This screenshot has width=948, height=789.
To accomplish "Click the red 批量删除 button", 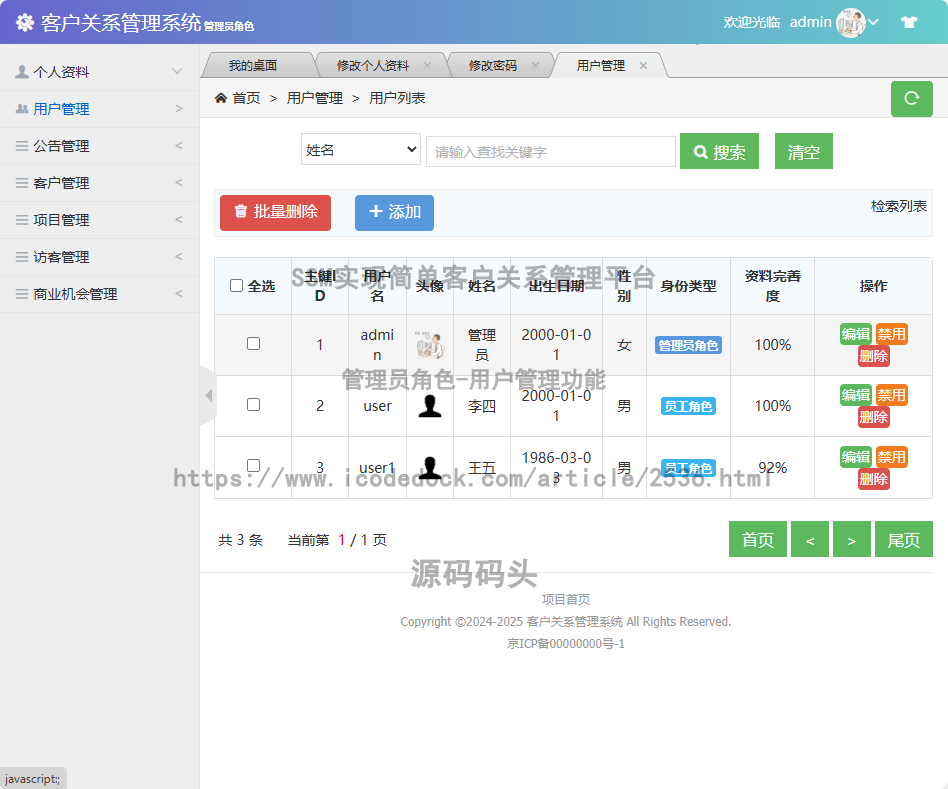I will [275, 212].
